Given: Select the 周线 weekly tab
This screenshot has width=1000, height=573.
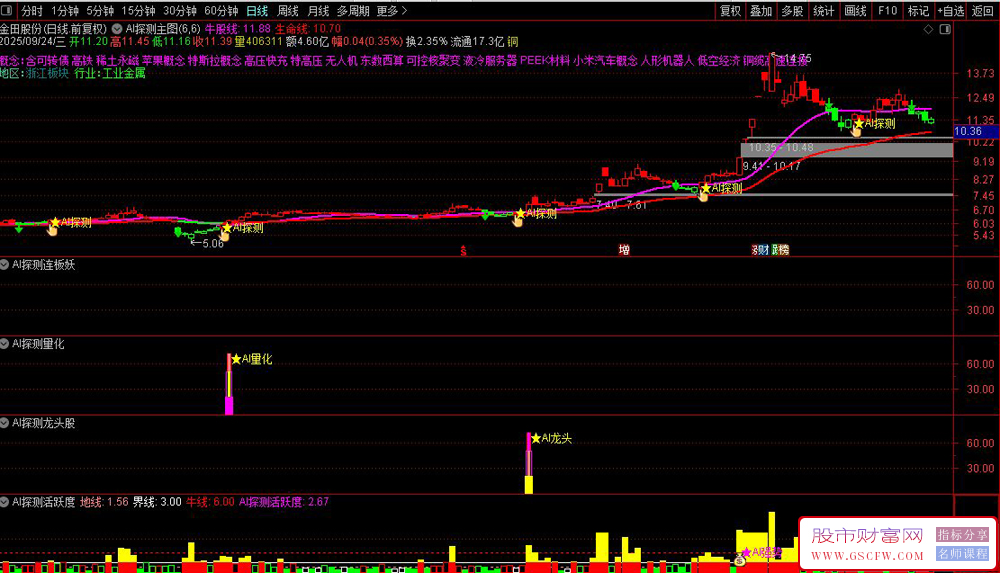Looking at the screenshot, I should 288,11.
